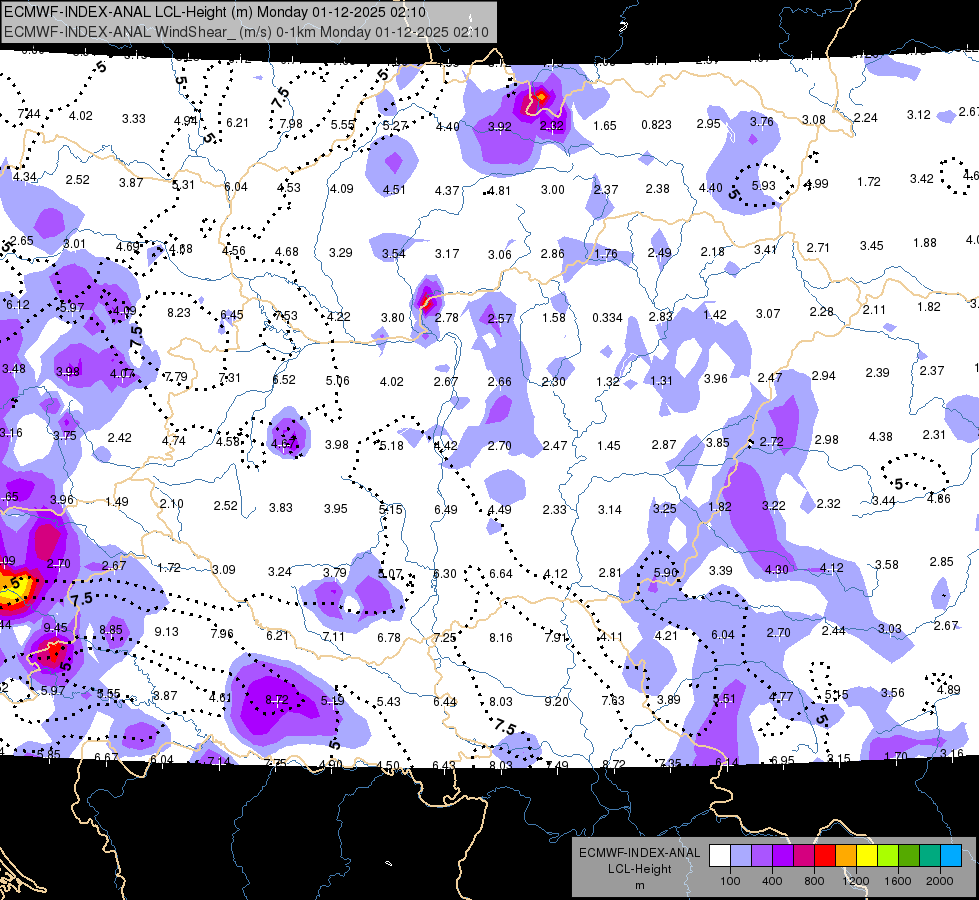Click the LCL-Height header title line
This screenshot has width=979, height=900.
tap(215, 12)
